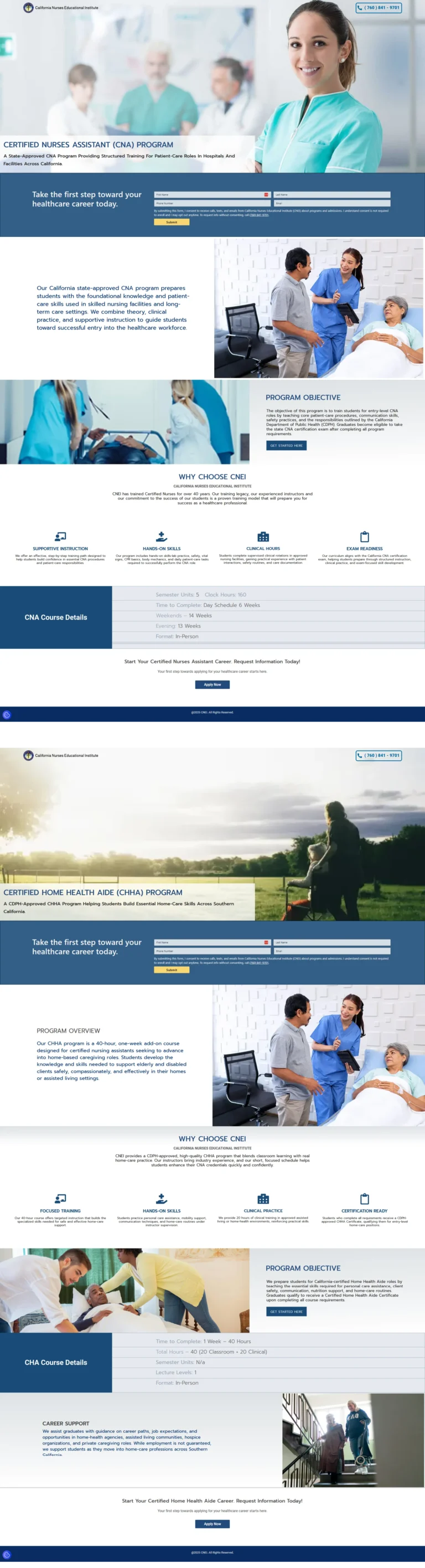
Task: Click 'Certified Nurses Assistant (CNA) Program' title
Action: (88, 145)
